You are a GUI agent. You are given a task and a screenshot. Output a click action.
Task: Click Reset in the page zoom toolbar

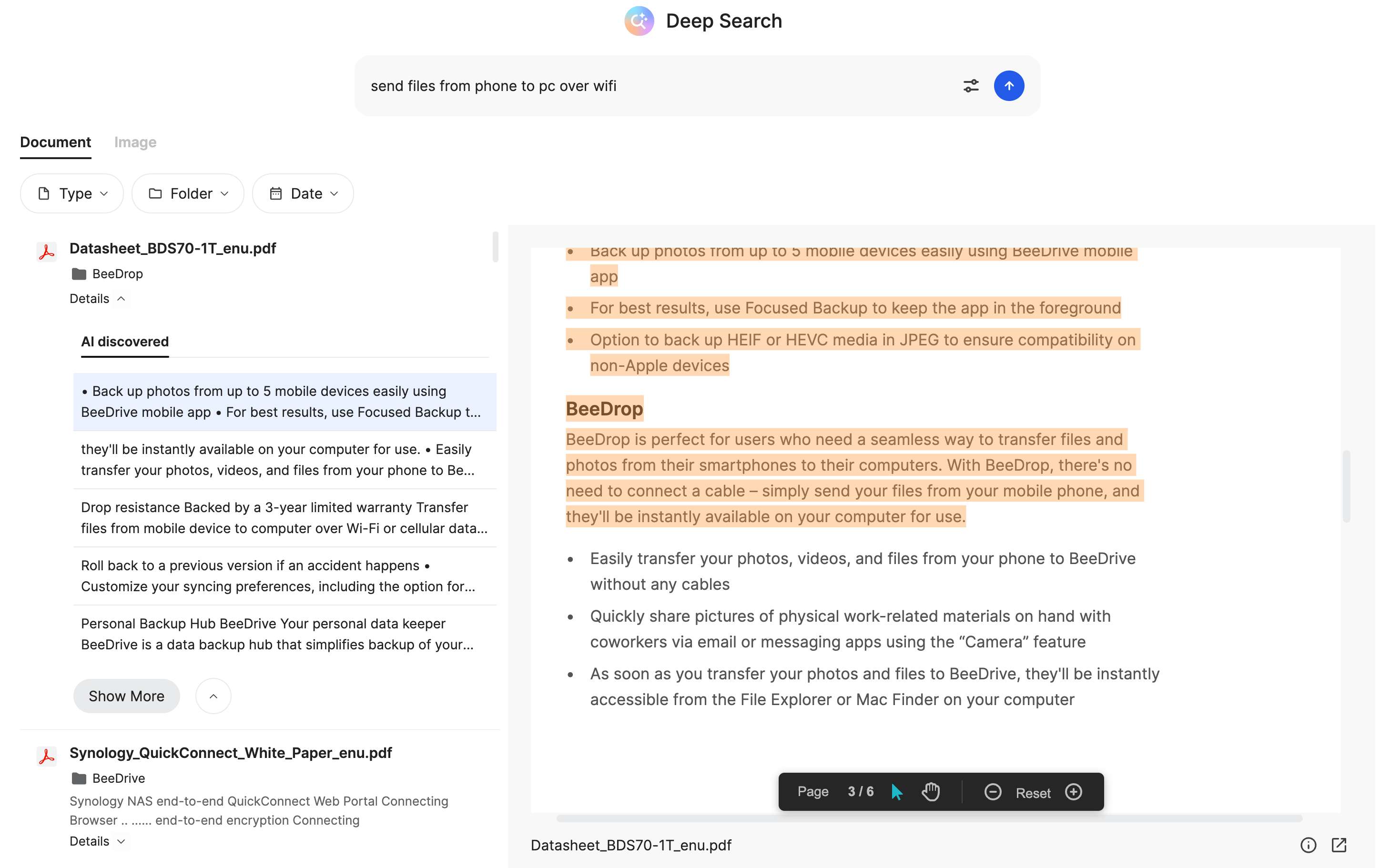[1034, 792]
